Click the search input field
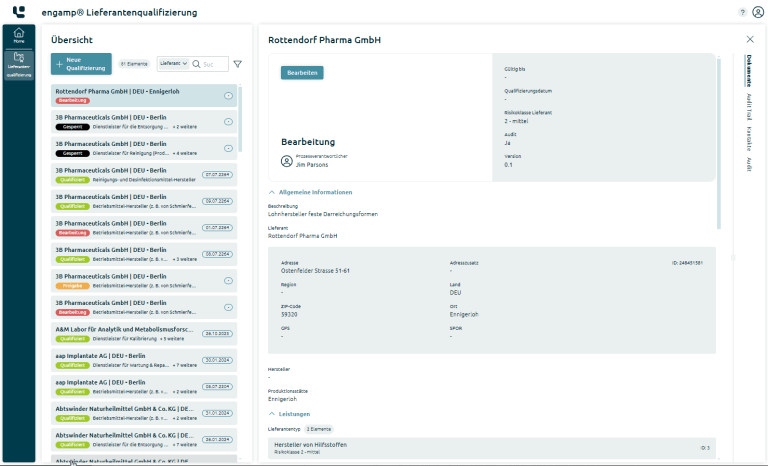Image resolution: width=768 pixels, height=466 pixels. [215, 64]
